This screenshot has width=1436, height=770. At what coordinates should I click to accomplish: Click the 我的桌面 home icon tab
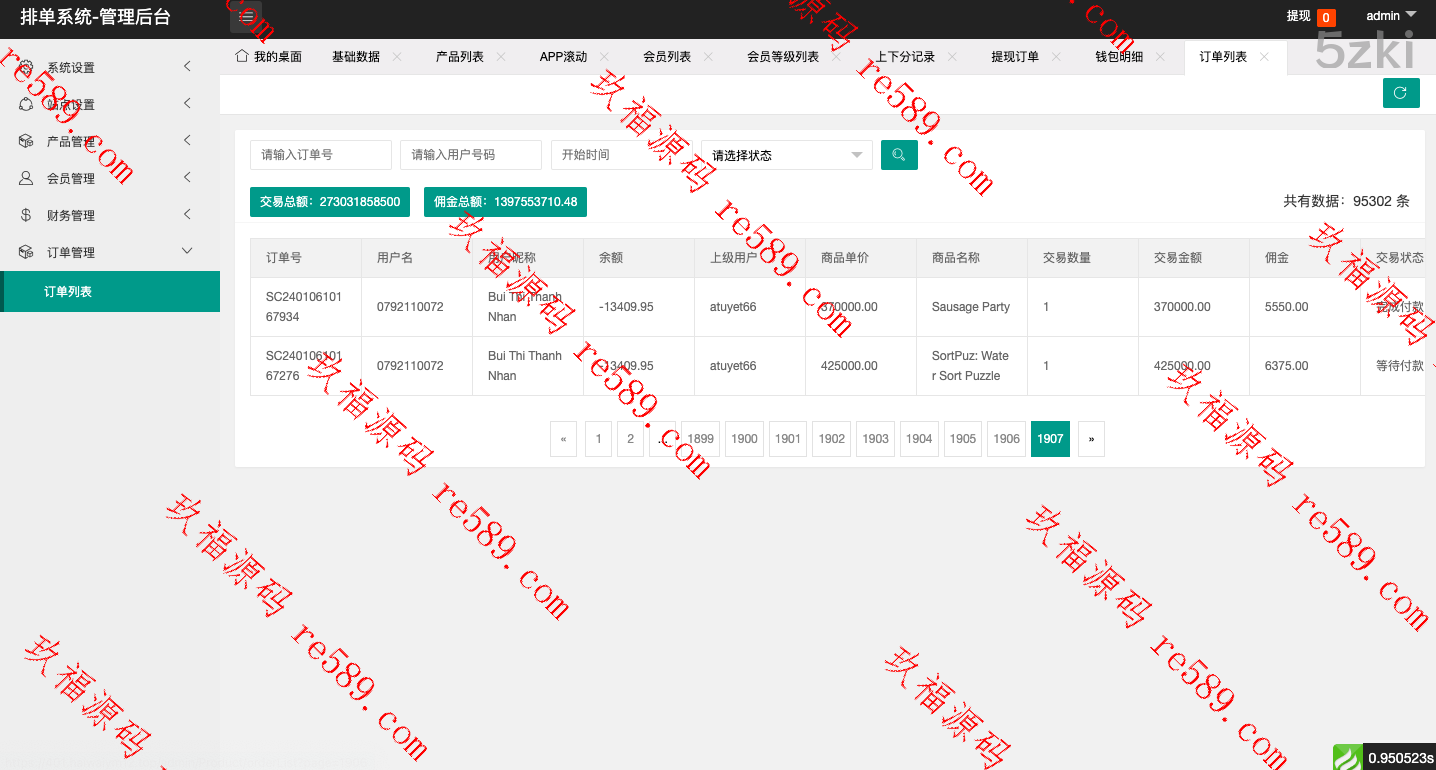(268, 57)
